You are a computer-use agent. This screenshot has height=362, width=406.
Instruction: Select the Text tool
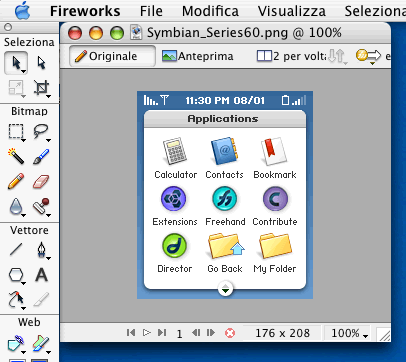pos(41,275)
